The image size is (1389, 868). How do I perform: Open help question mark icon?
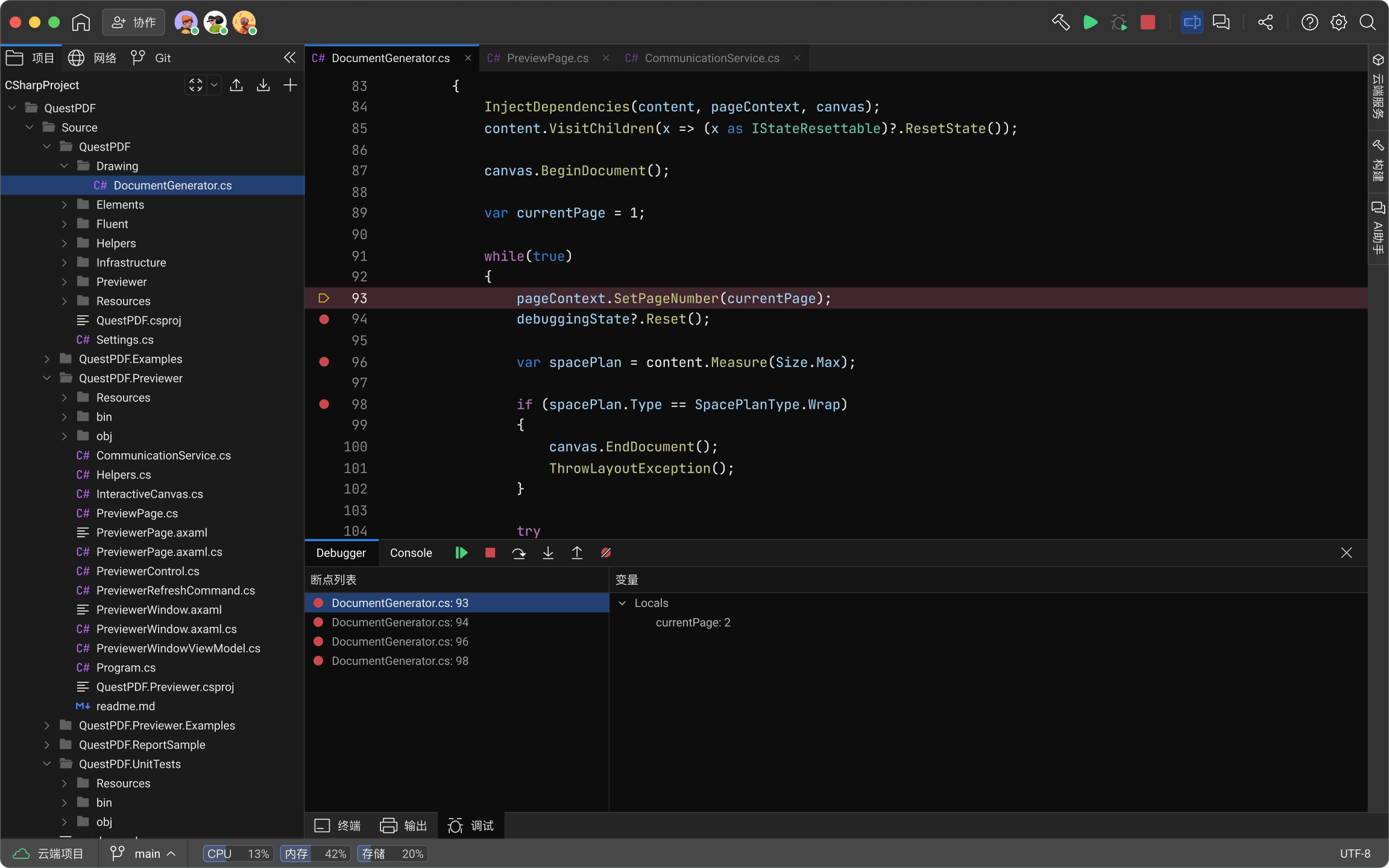click(1309, 22)
